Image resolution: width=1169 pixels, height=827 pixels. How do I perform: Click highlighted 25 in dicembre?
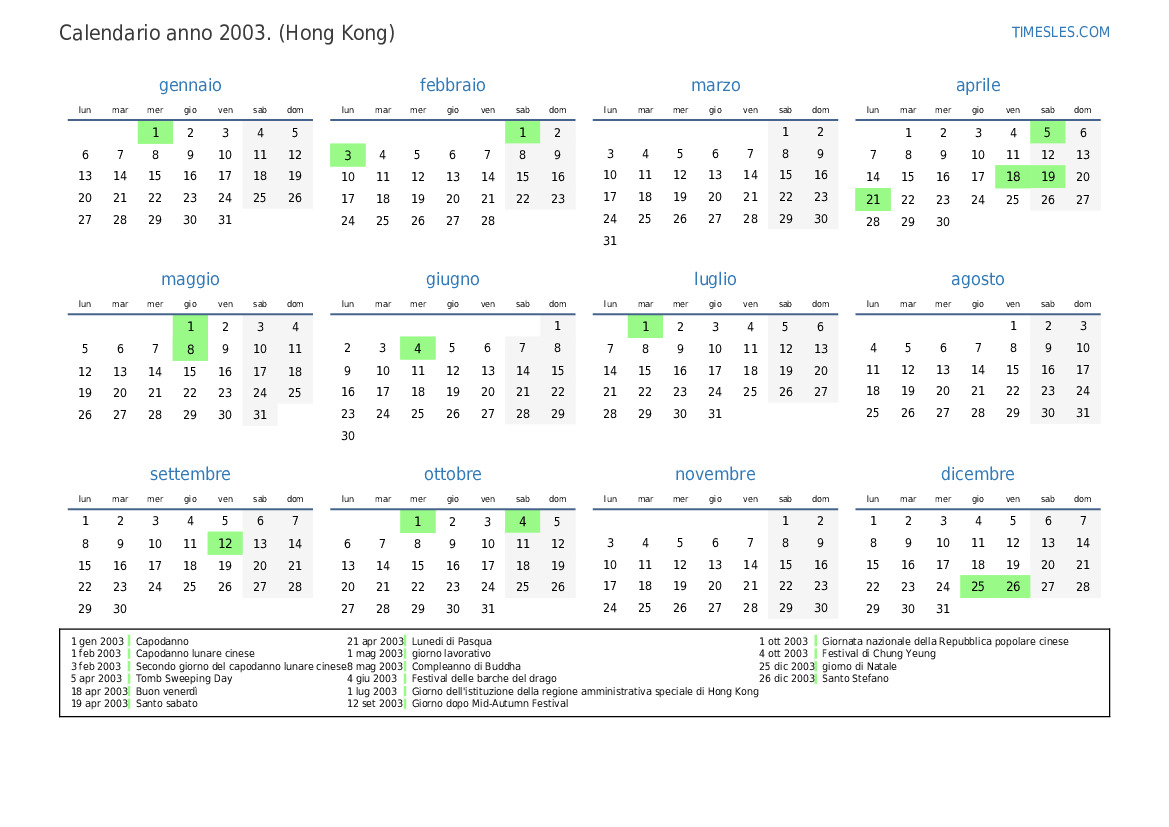[977, 587]
